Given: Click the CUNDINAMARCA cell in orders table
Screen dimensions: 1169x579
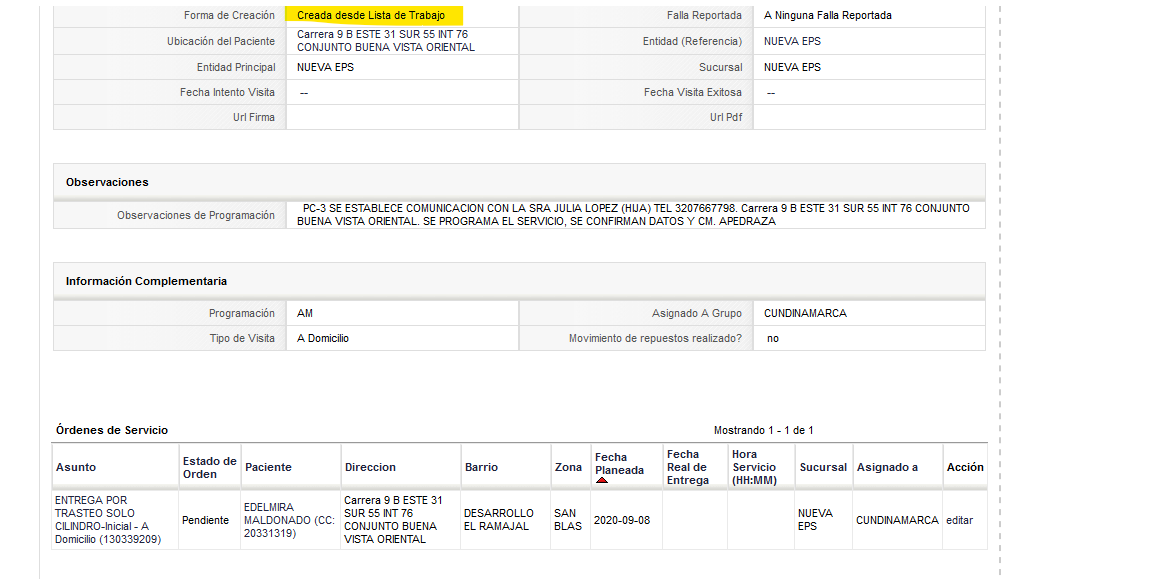Looking at the screenshot, I should [x=897, y=520].
